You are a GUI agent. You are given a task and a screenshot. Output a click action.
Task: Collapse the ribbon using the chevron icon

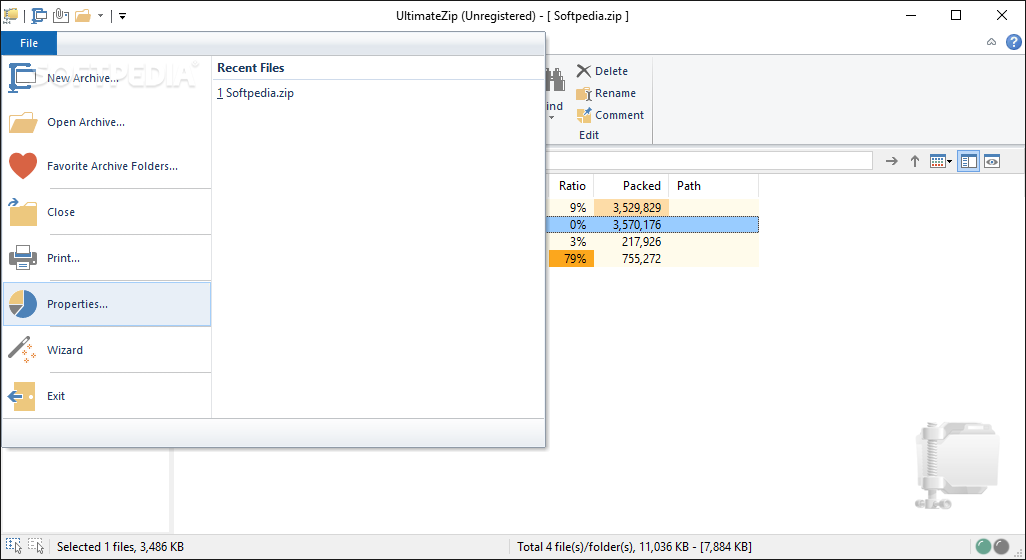point(991,42)
